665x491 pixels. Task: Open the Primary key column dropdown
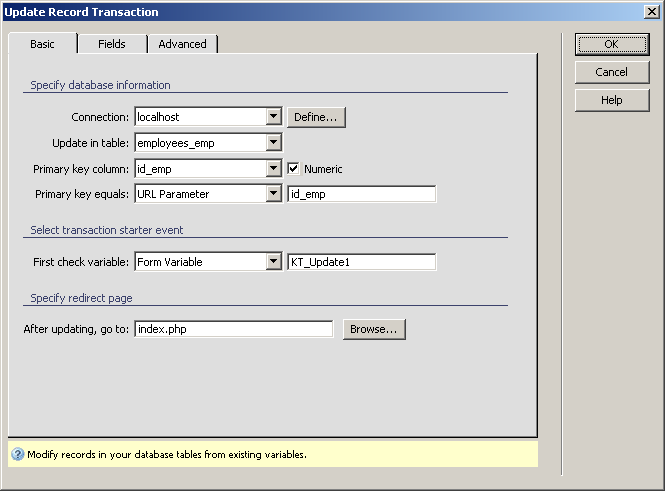point(273,169)
